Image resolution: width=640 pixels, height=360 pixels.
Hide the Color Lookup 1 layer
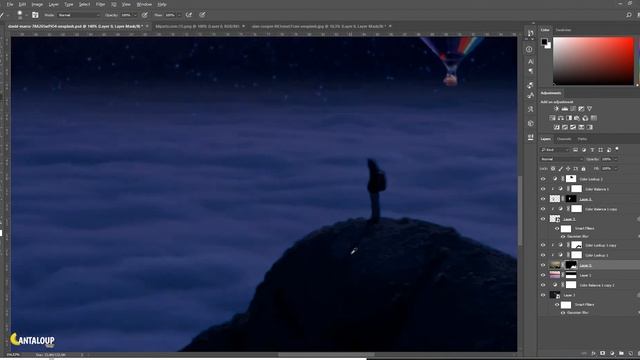(543, 255)
